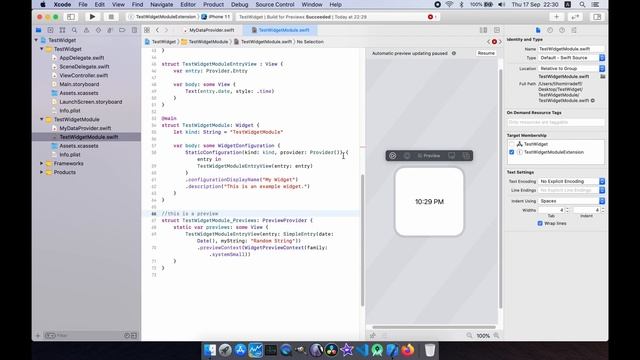
Task: Select the File inspector icon
Action: [x=538, y=30]
